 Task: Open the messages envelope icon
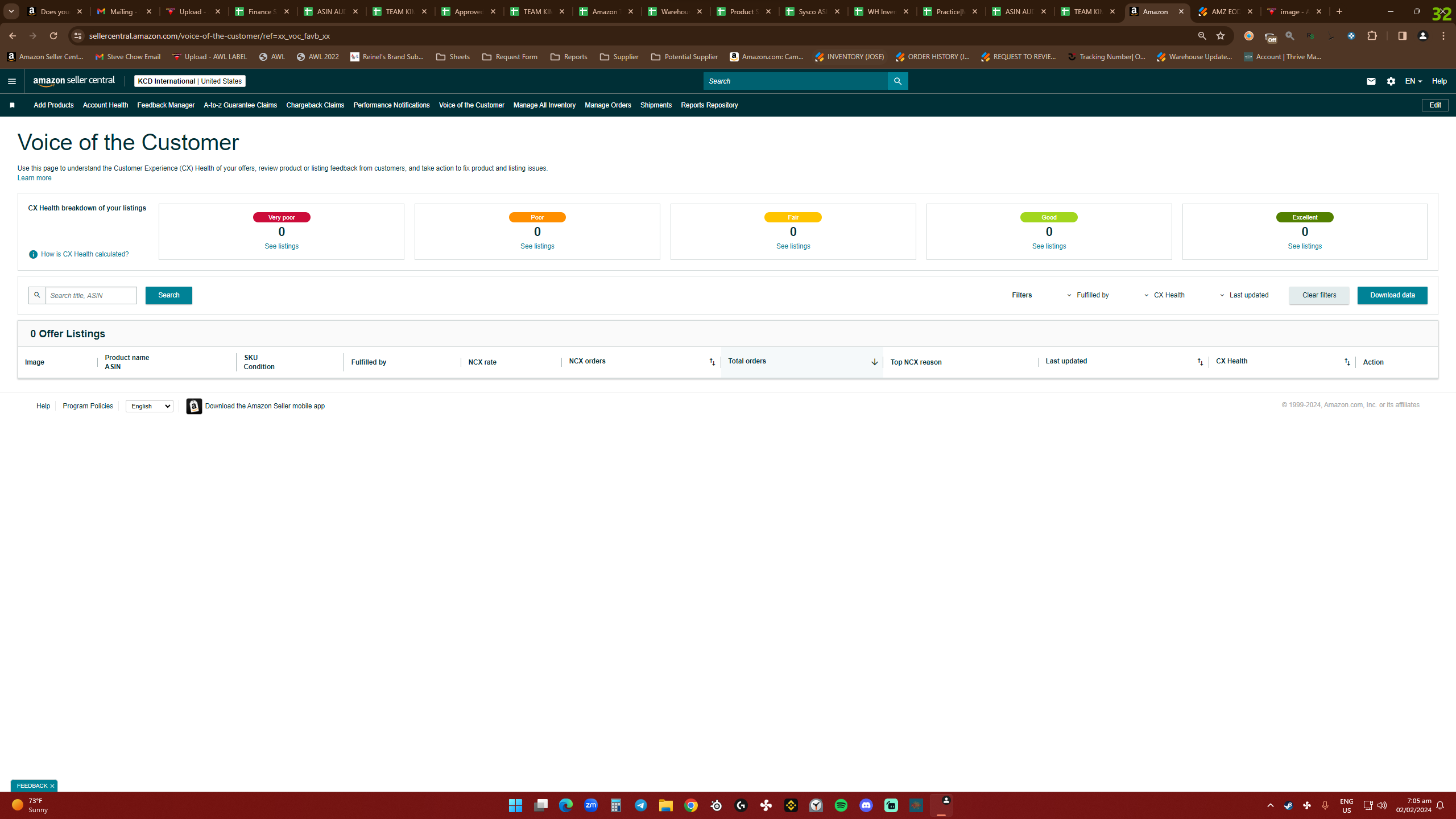pos(1371,81)
